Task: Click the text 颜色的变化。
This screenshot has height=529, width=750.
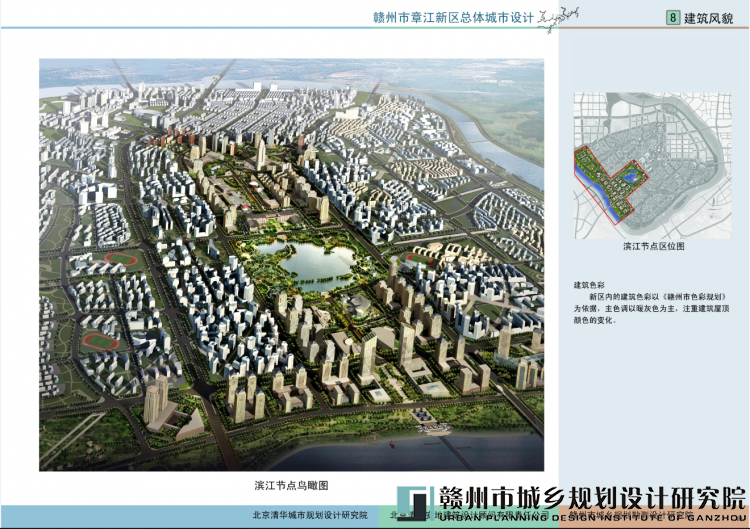Action: click(x=595, y=320)
